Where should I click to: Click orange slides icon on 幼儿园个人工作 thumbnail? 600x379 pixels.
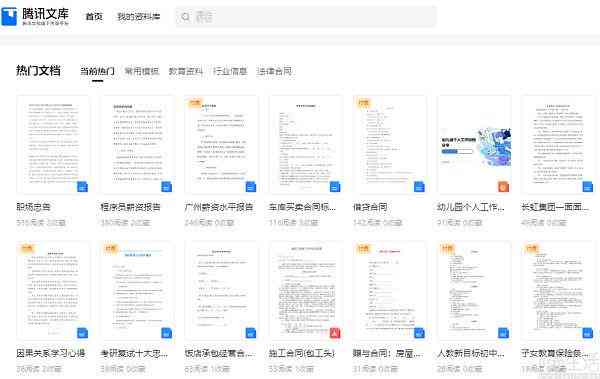tap(503, 186)
